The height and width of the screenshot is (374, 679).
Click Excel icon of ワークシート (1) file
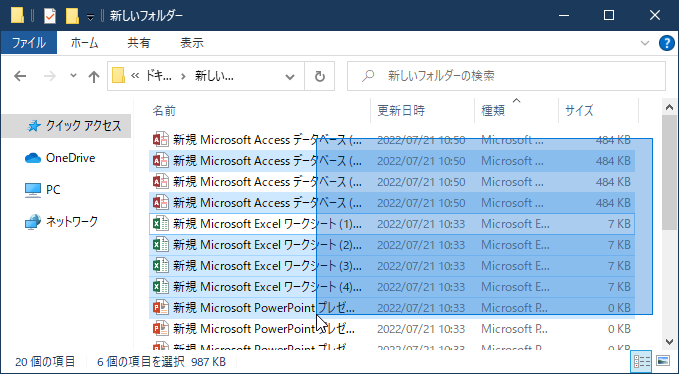coord(161,224)
